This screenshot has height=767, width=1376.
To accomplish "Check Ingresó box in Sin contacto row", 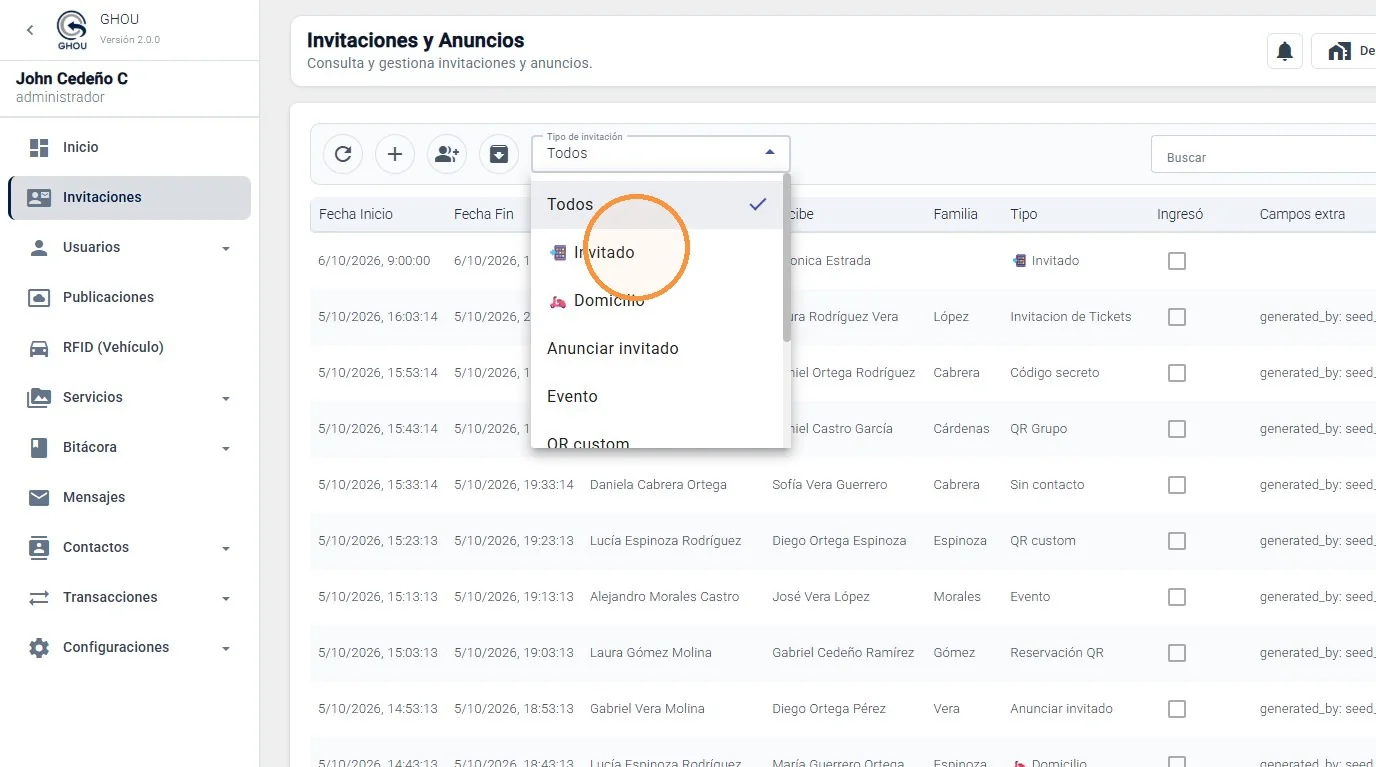I will coord(1177,485).
